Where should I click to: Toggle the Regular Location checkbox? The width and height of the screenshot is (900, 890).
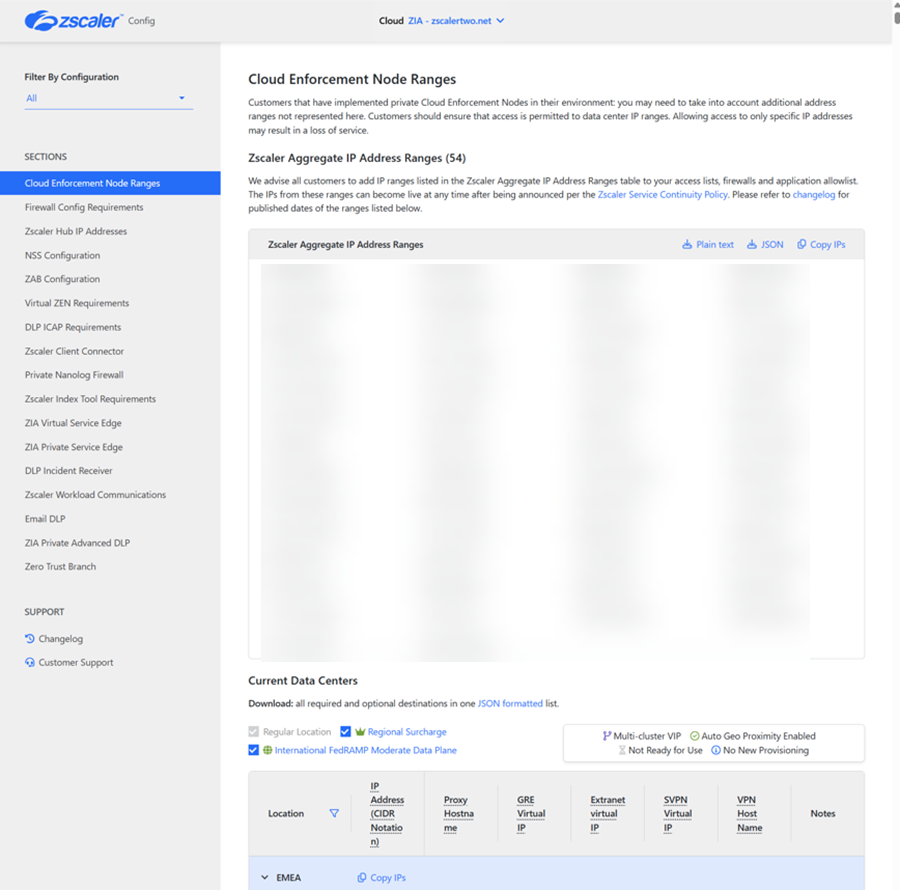click(253, 732)
